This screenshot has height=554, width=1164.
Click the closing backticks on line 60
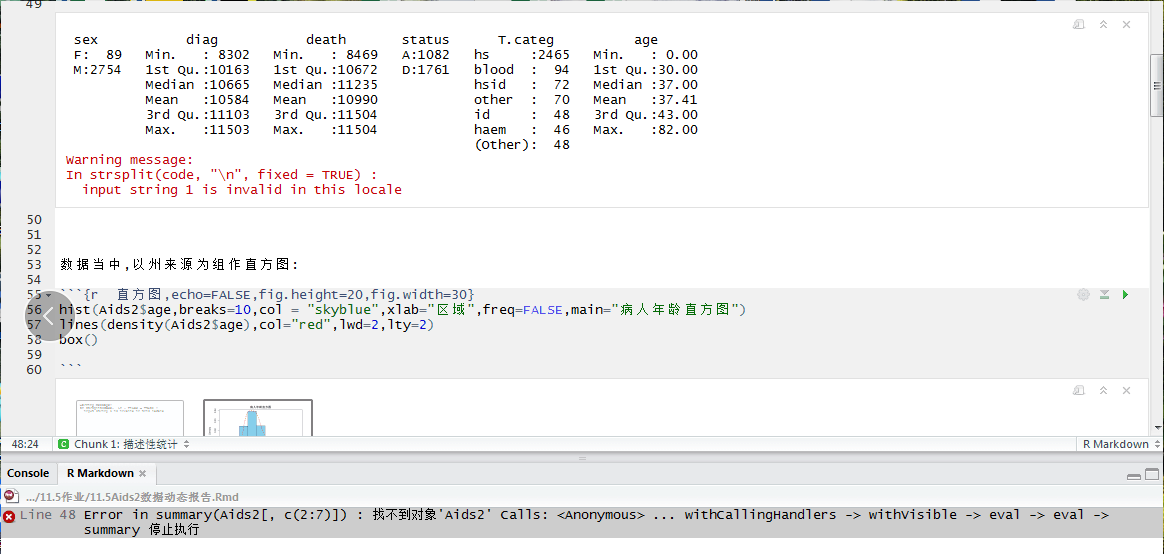70,368
